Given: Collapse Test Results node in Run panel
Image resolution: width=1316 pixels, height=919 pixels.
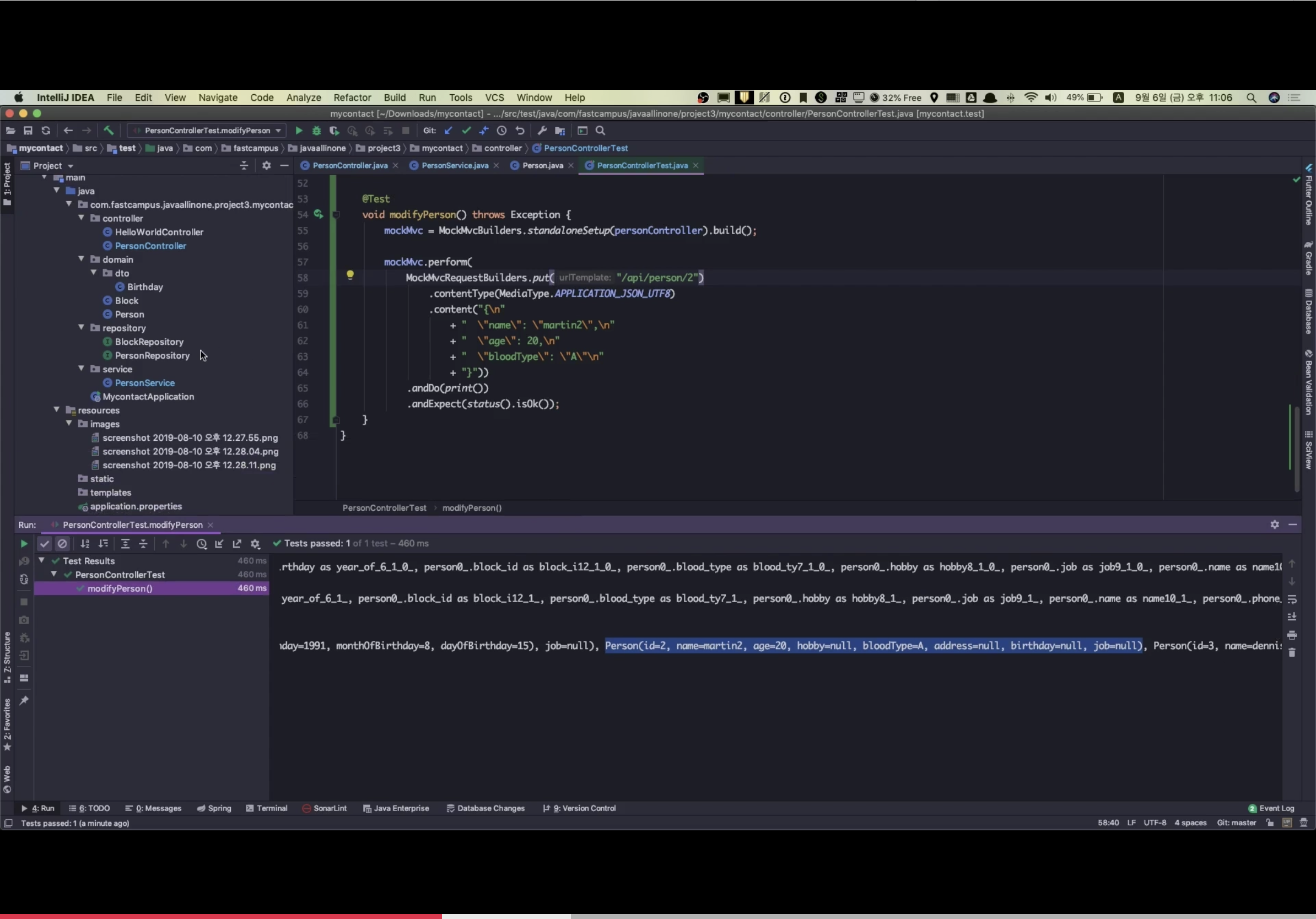Looking at the screenshot, I should coord(42,560).
